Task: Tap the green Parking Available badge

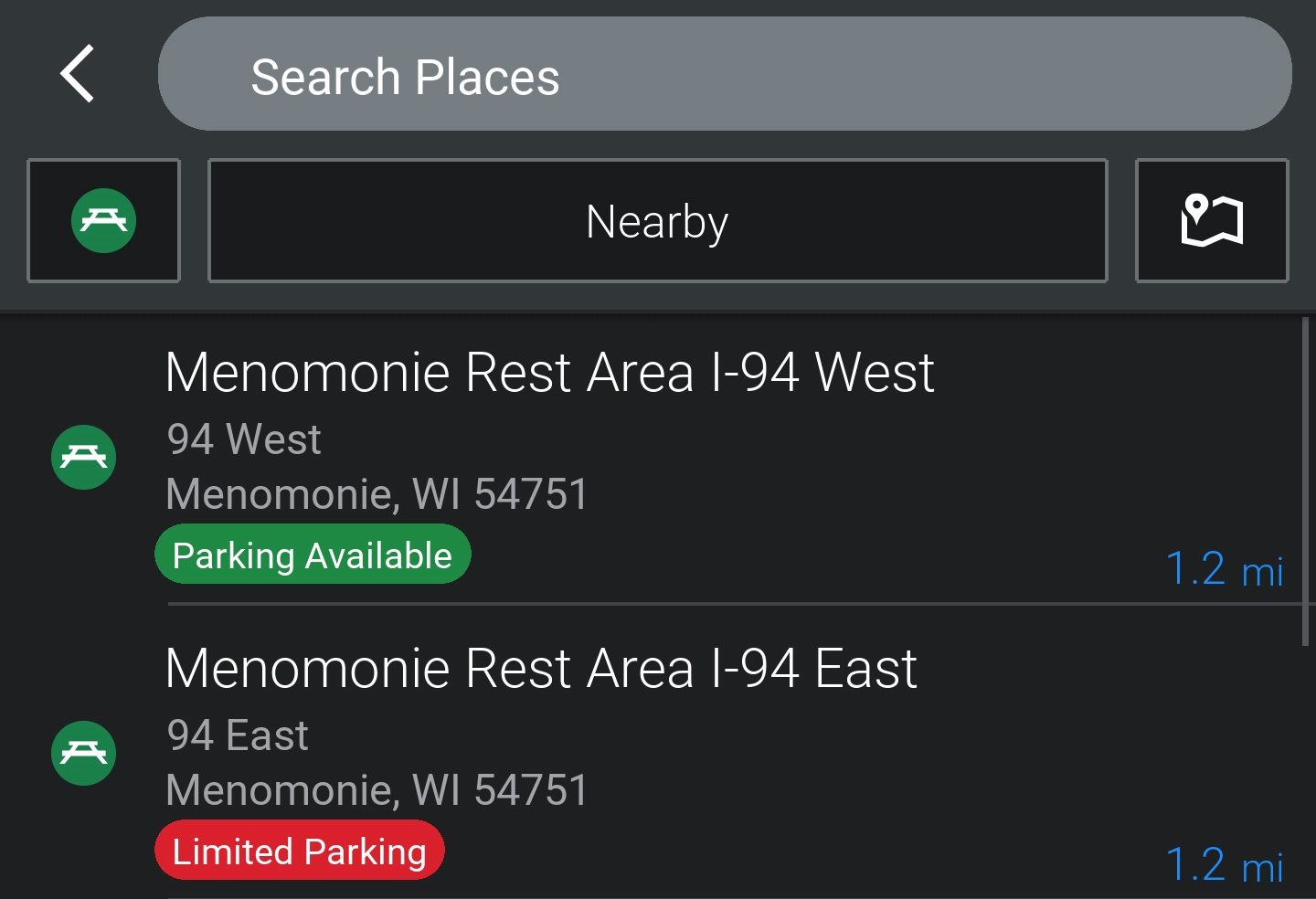Action: click(x=313, y=555)
